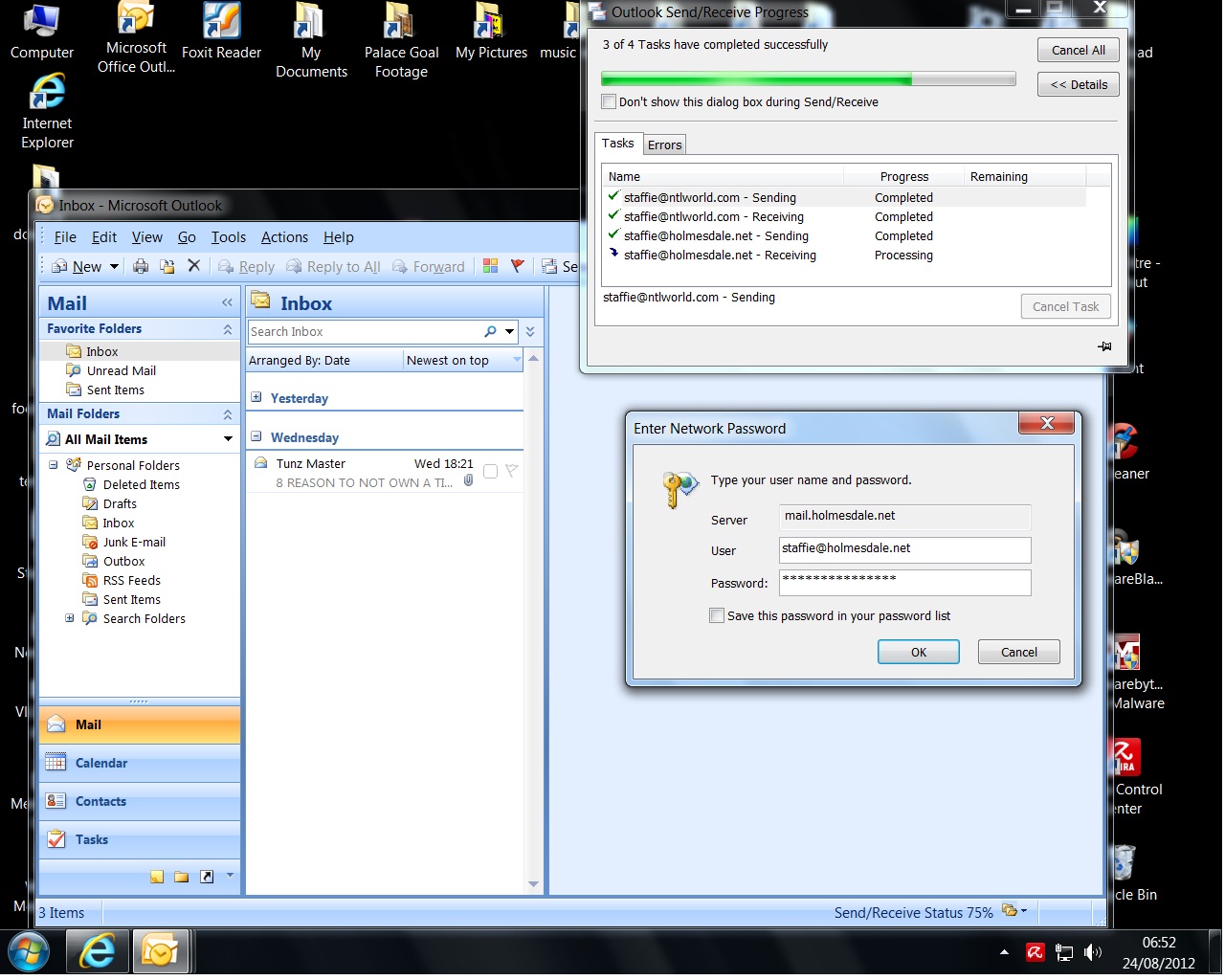The height and width of the screenshot is (980, 1225).
Task: Click OK in Enter Network Password dialog
Action: pos(918,652)
